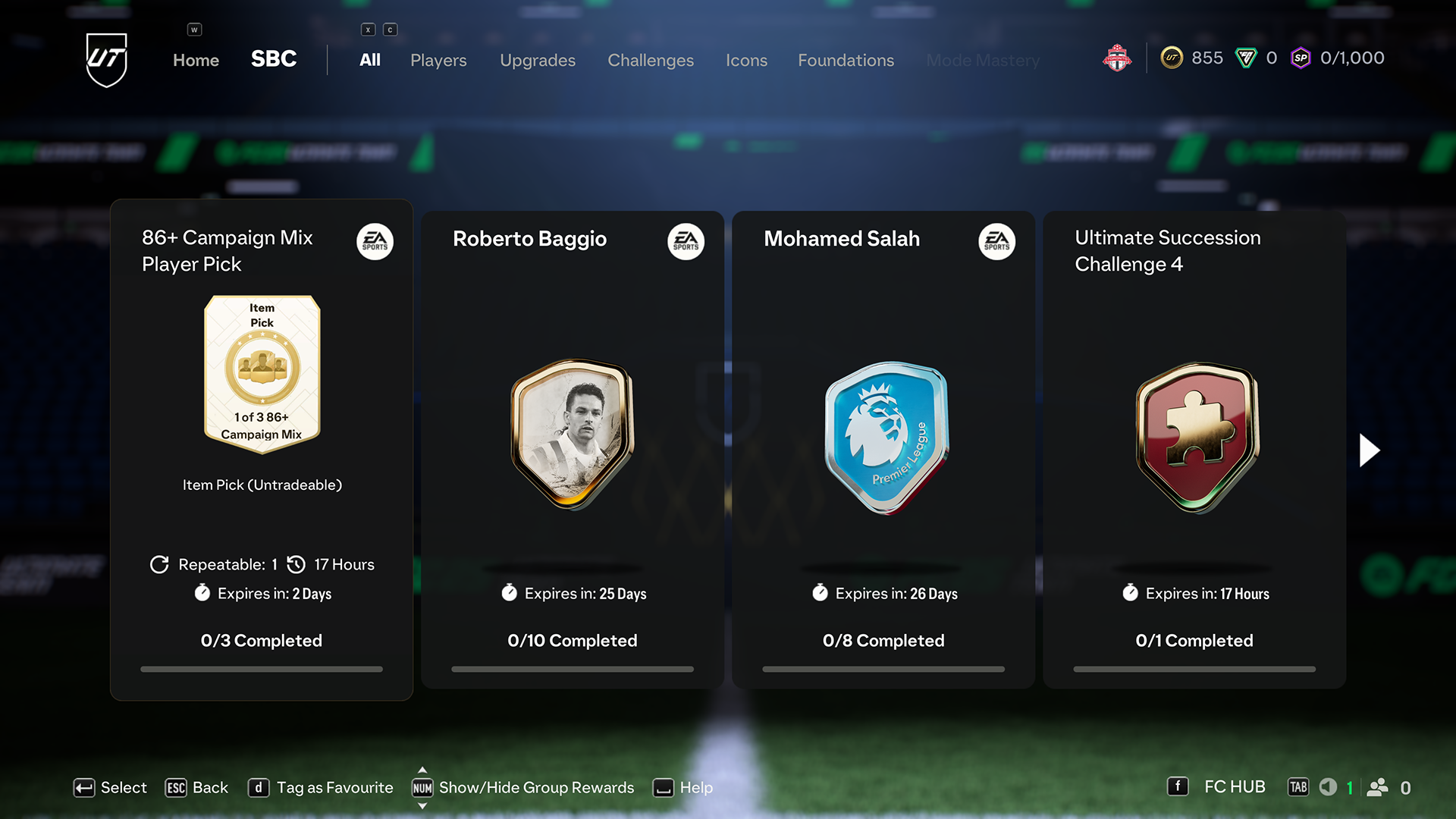Show next SBC cards with right arrow

point(1370,450)
